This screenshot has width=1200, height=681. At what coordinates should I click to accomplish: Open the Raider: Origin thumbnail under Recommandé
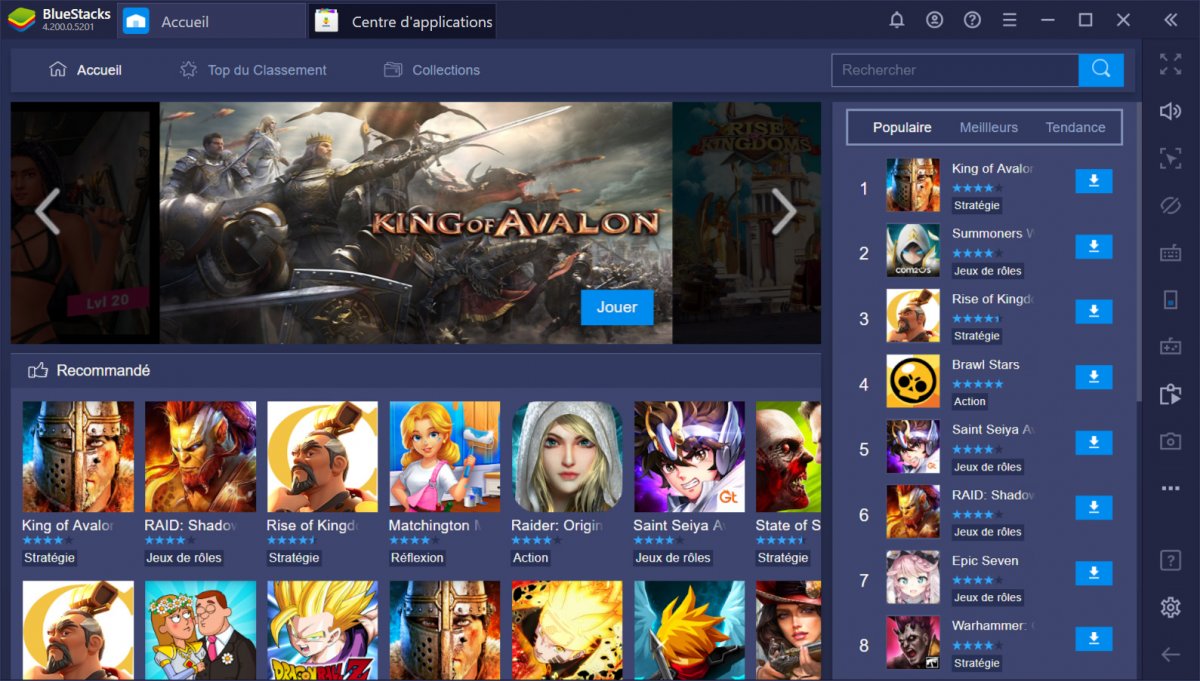point(567,457)
